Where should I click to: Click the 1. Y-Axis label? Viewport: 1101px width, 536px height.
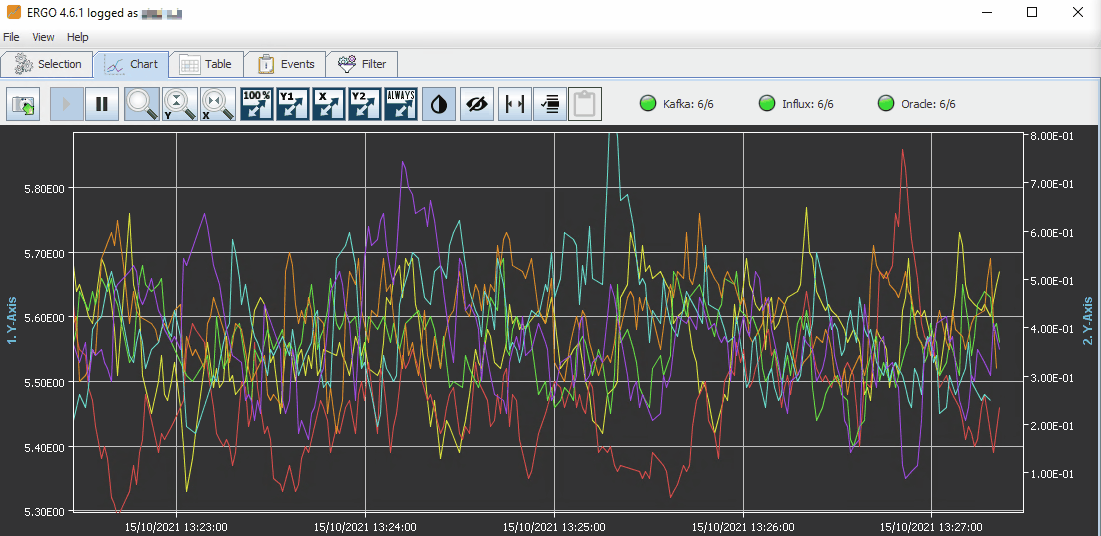pos(11,320)
